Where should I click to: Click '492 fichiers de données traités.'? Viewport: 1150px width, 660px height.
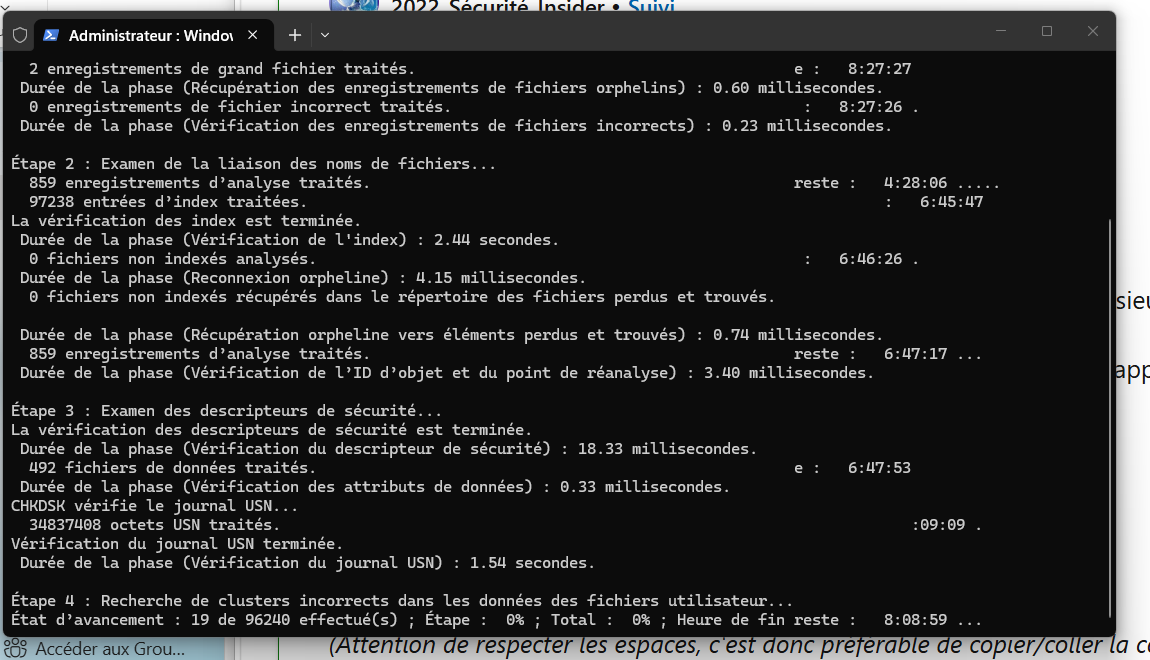point(172,468)
